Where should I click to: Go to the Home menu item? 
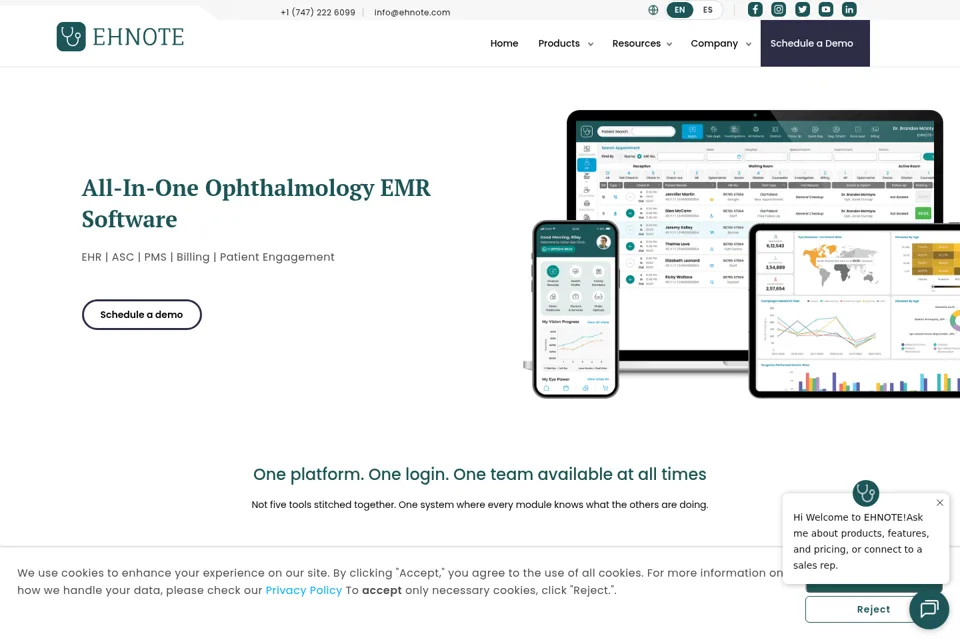coord(504,43)
